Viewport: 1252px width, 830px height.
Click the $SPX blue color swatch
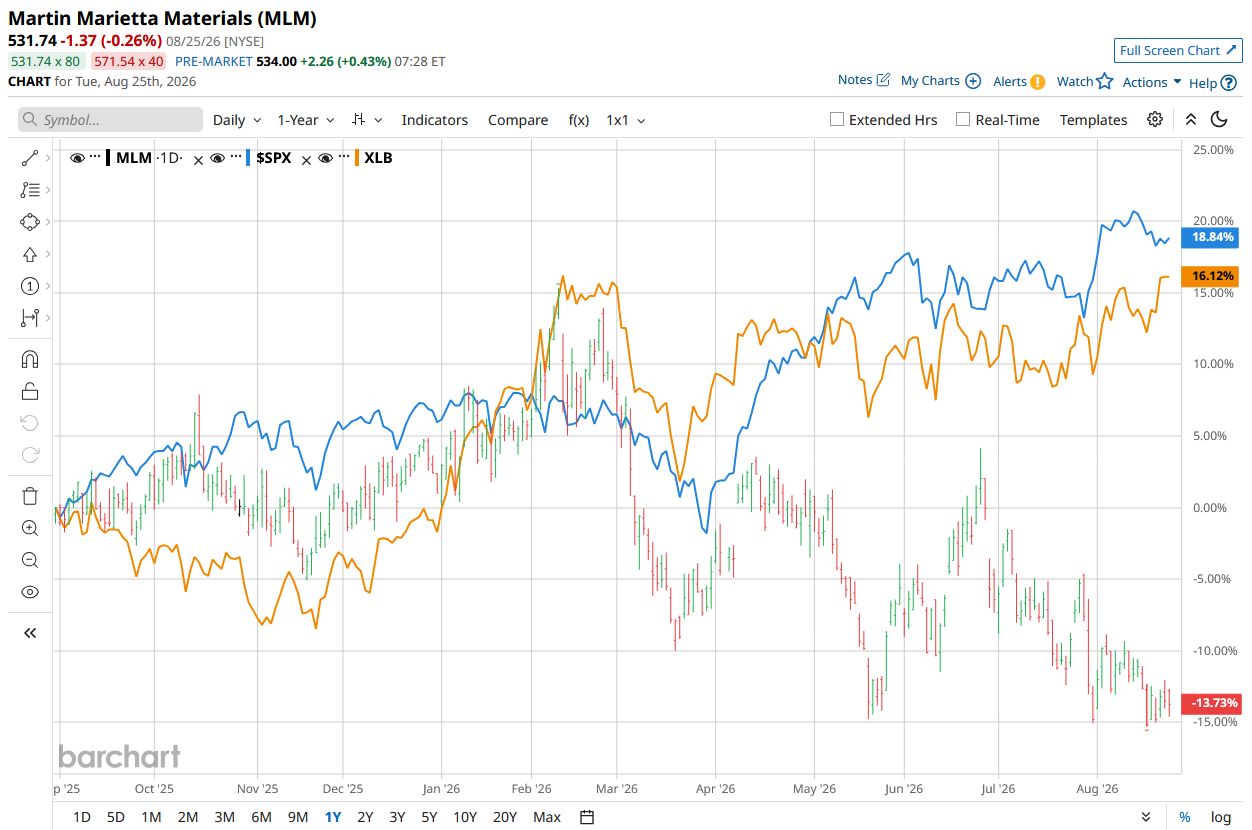[248, 157]
